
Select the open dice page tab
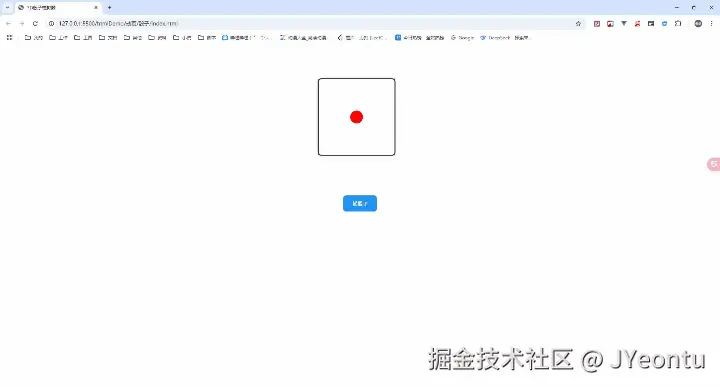tap(57, 8)
